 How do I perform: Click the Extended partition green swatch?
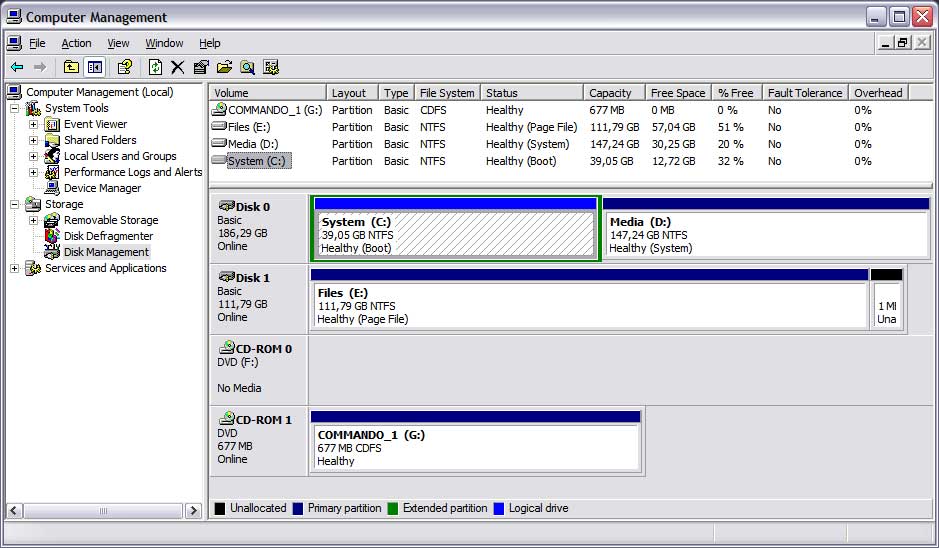pyautogui.click(x=393, y=509)
